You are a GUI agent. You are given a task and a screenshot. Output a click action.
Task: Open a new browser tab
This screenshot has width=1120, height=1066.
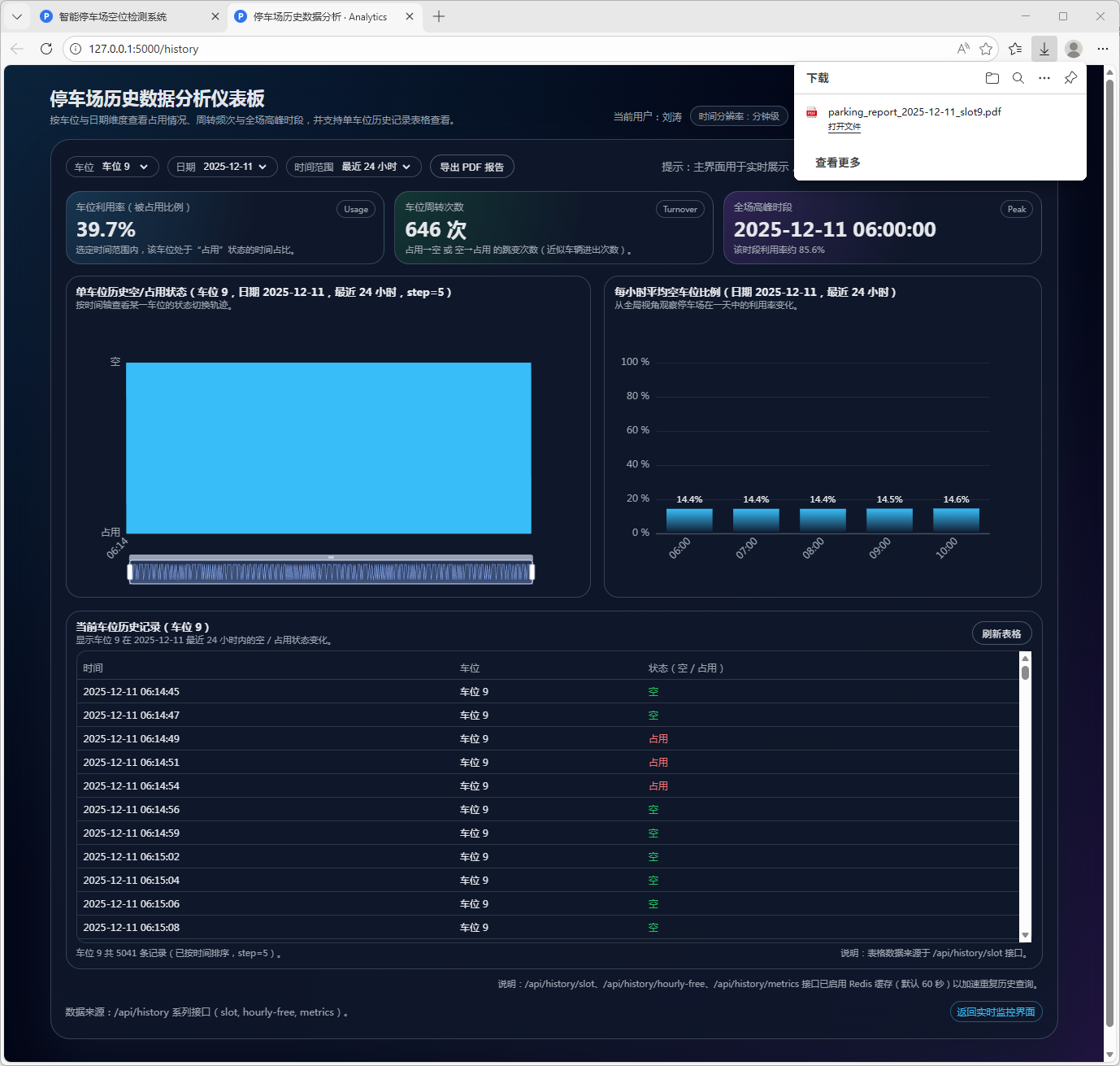pos(439,16)
